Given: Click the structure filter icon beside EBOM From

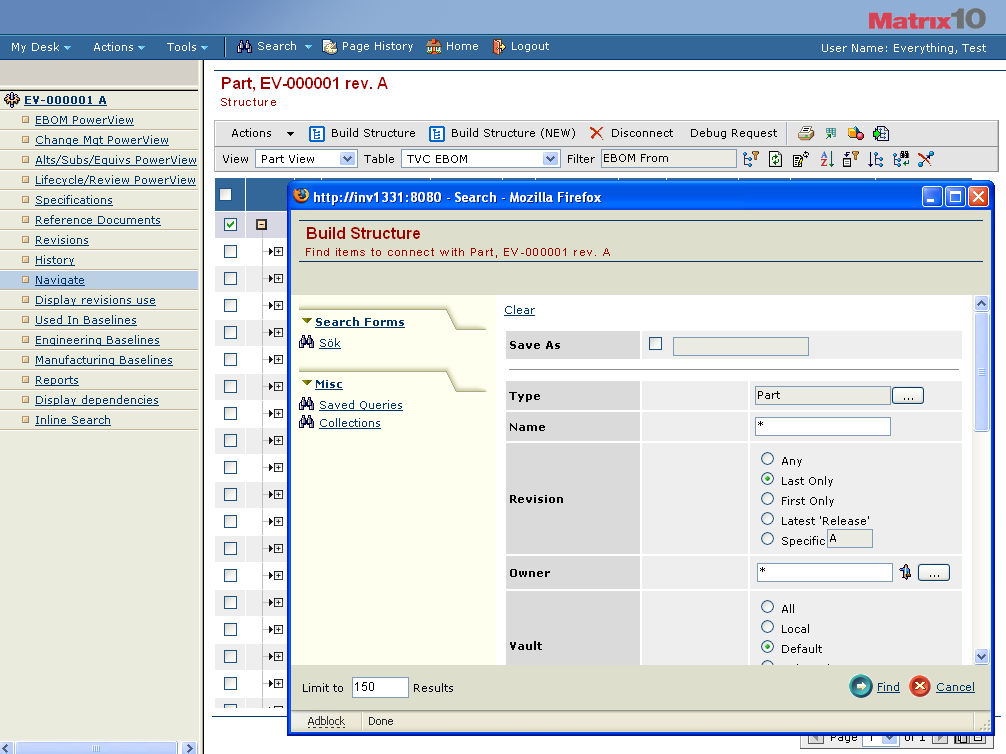Looking at the screenshot, I should coord(750,159).
